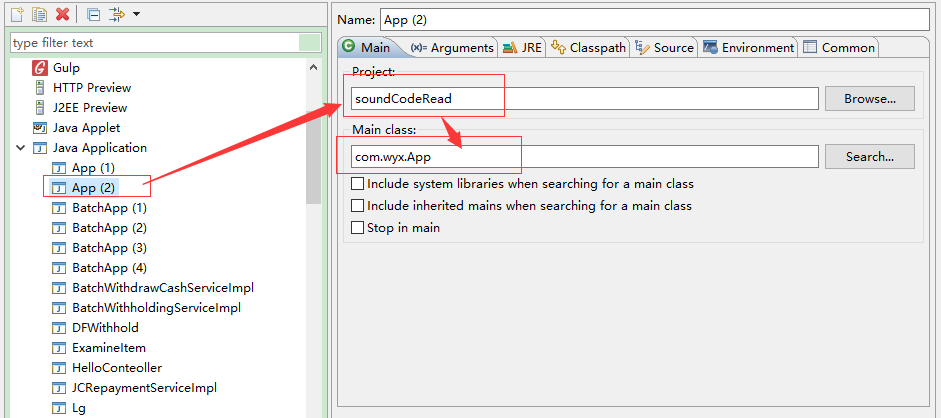The height and width of the screenshot is (418, 941).
Task: Click the tree scrollbar up arrow
Action: coord(313,67)
